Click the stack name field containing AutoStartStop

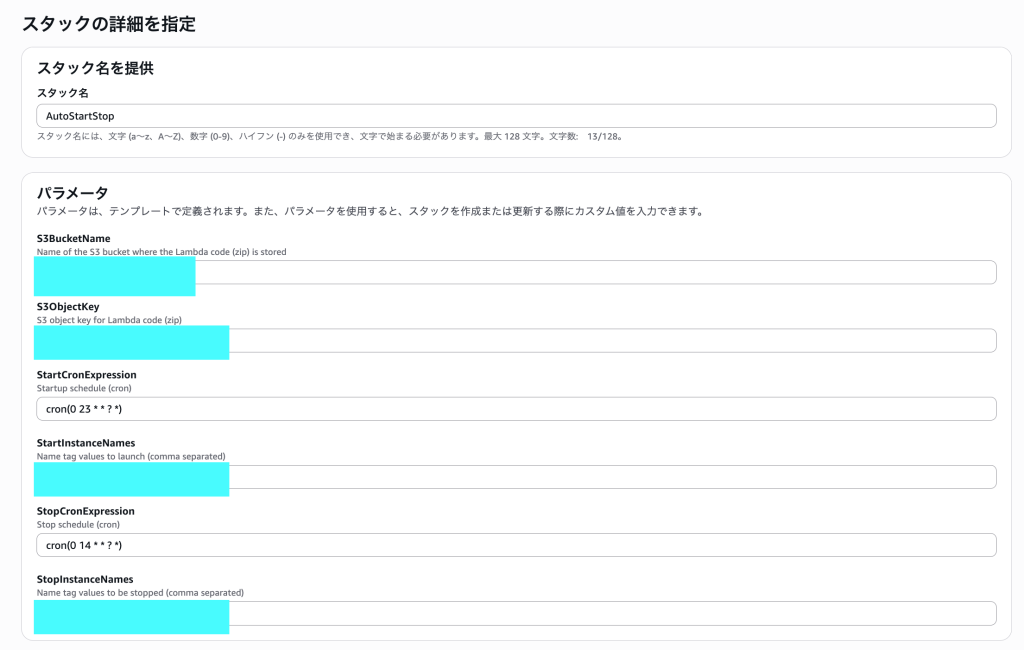(x=515, y=116)
